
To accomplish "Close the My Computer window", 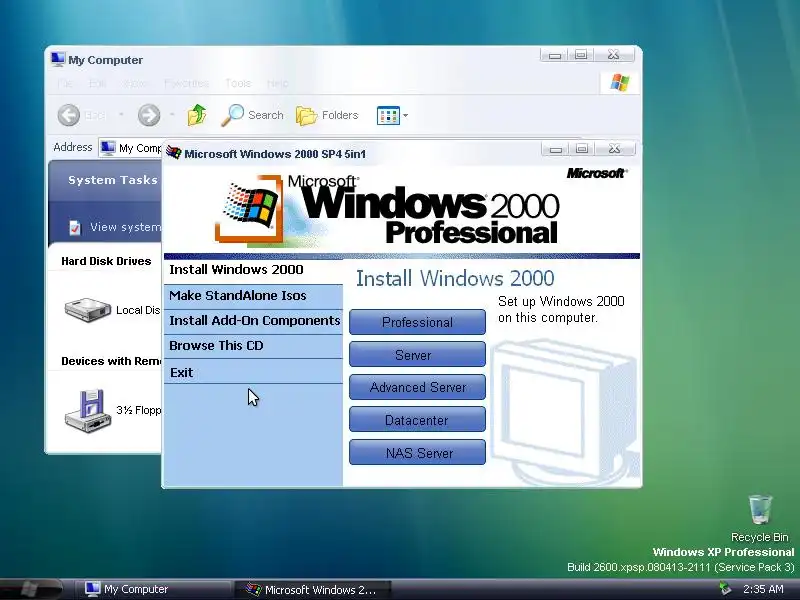I will (614, 55).
